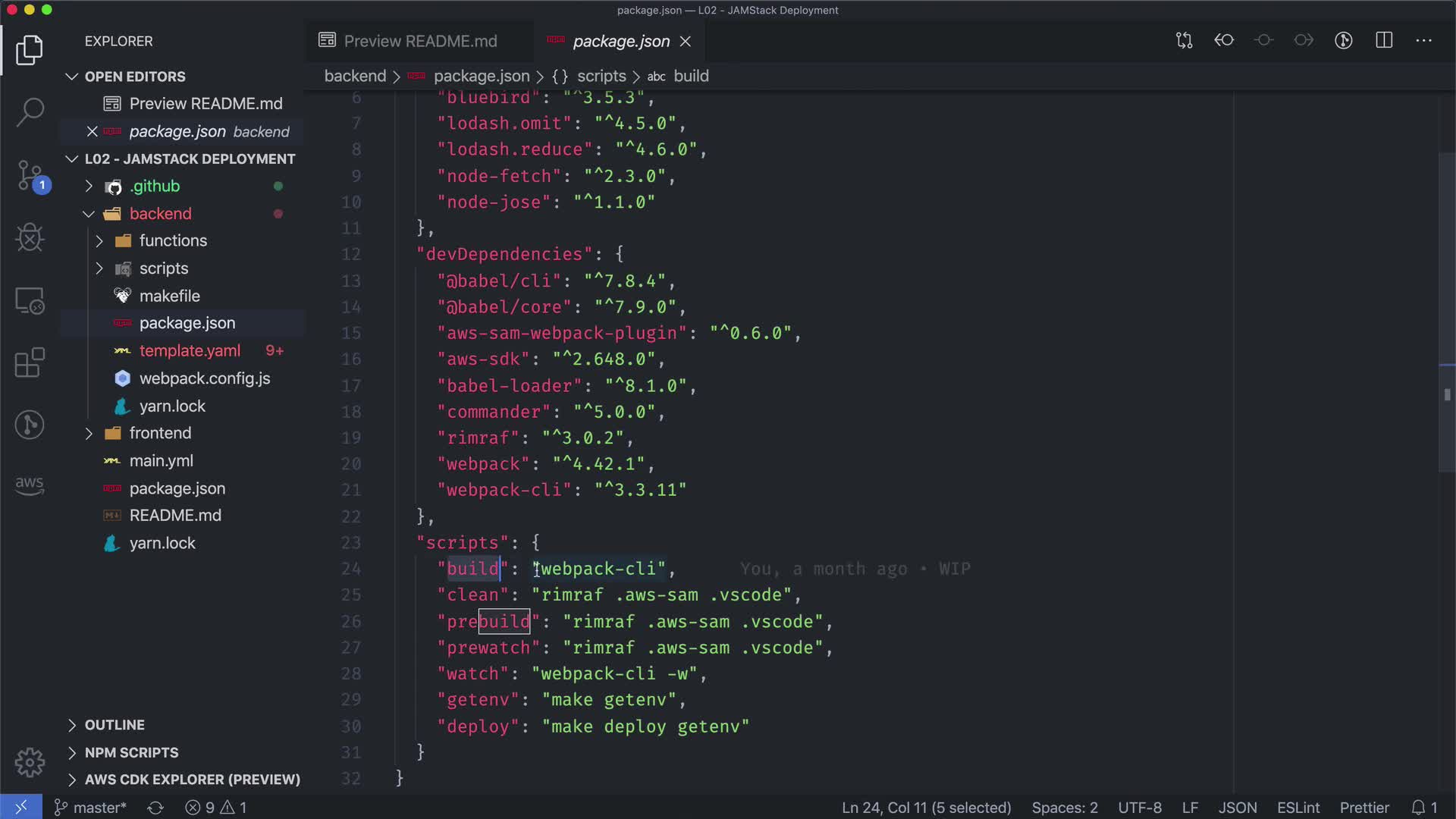This screenshot has height=819, width=1456.
Task: Click the Open Changes compare icon
Action: [1184, 41]
